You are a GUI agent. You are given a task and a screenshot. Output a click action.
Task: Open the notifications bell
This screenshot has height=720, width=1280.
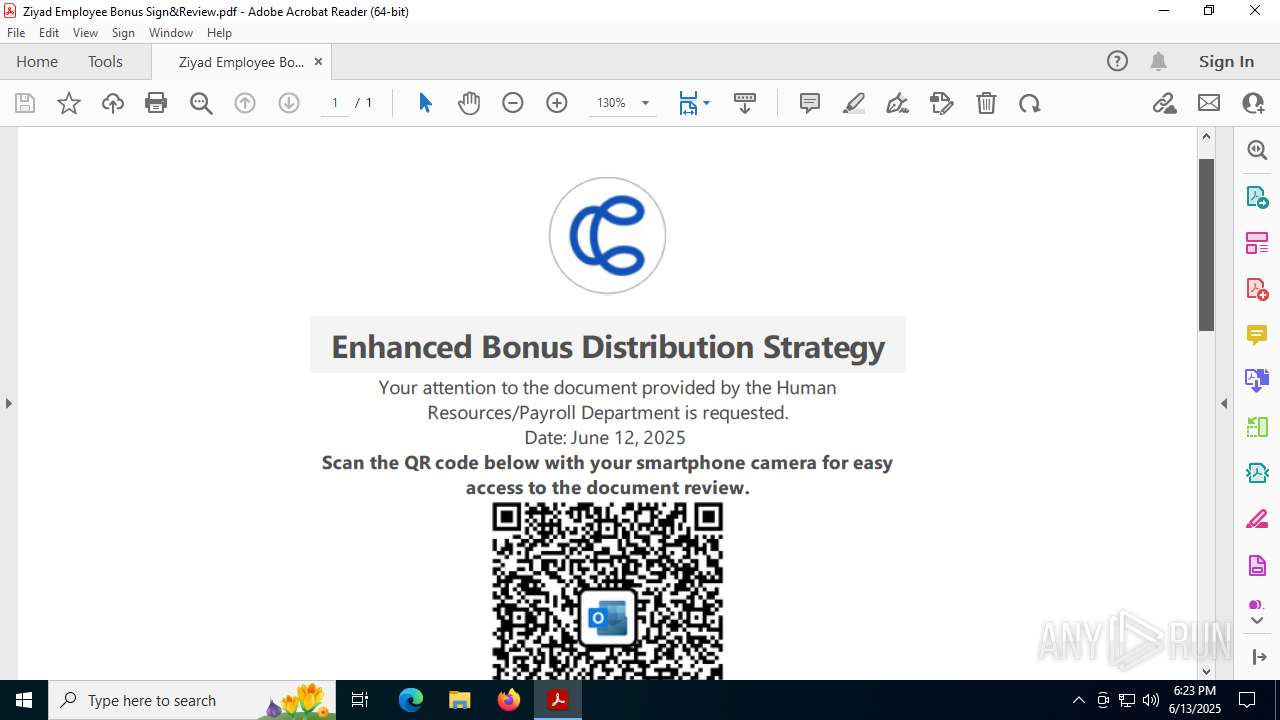(x=1158, y=61)
